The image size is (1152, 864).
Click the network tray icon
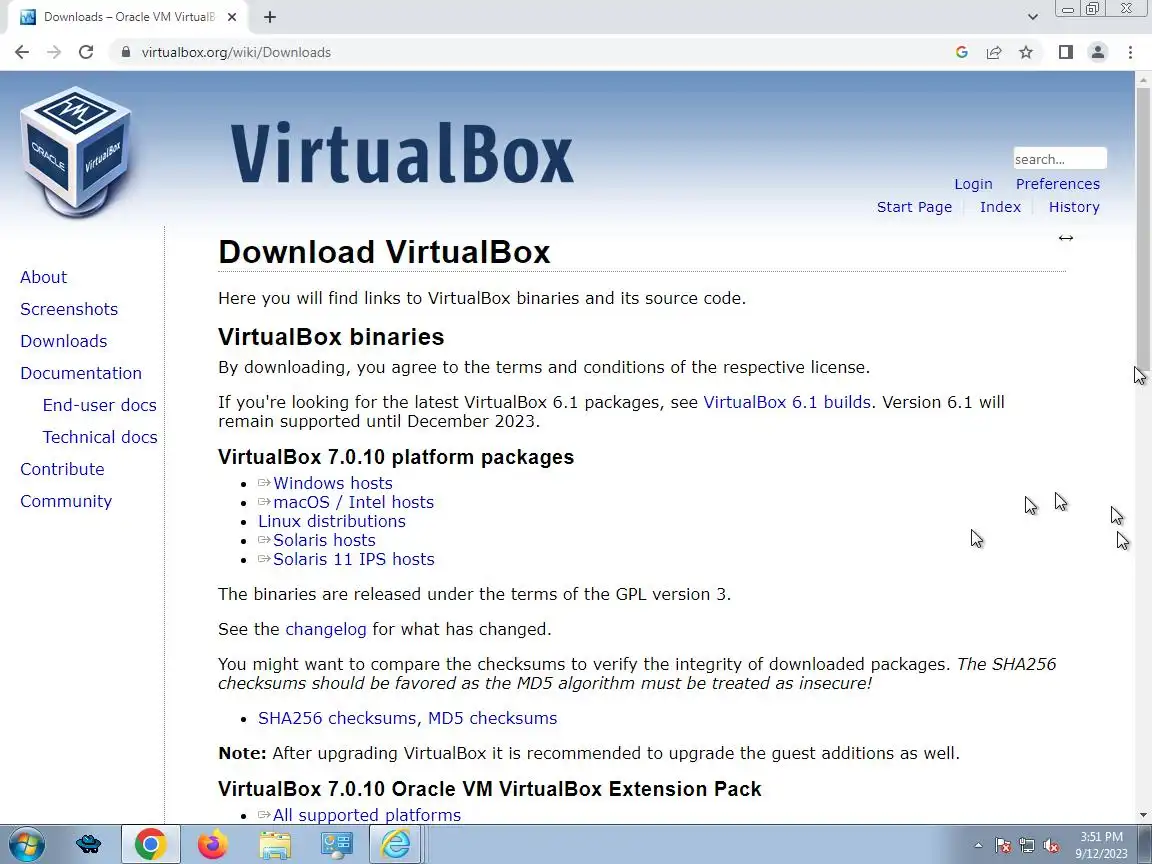[x=1026, y=846]
